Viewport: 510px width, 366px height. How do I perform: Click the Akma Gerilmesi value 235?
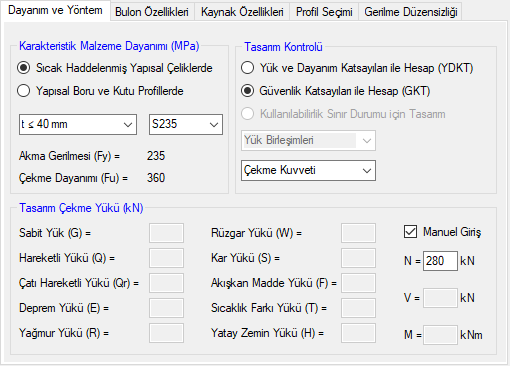coord(156,156)
